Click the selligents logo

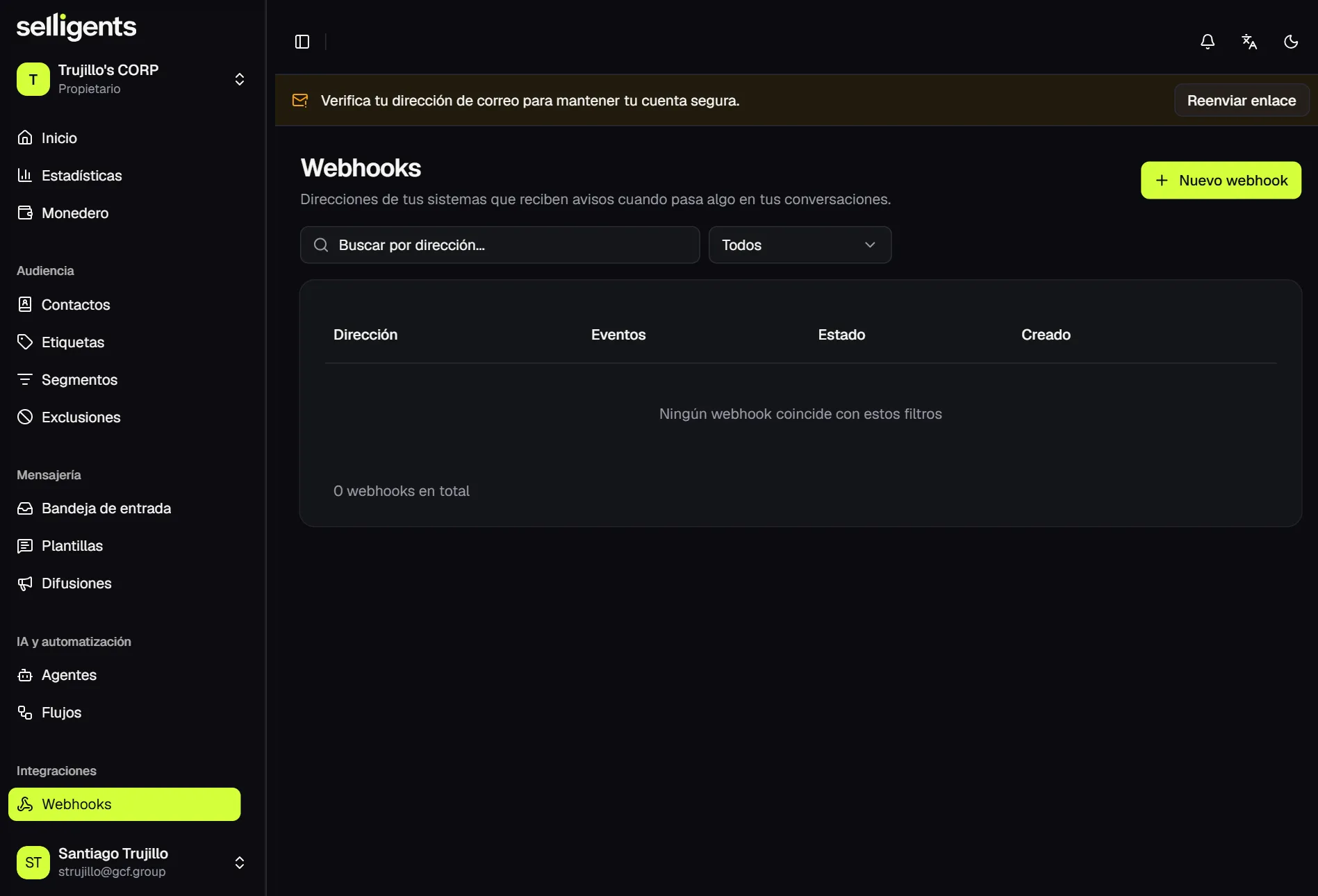pos(76,27)
